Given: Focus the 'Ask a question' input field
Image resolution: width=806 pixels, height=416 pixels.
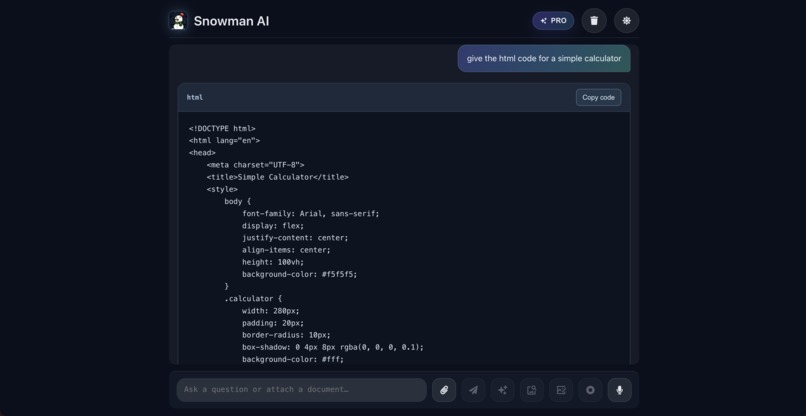Looking at the screenshot, I should [302, 390].
